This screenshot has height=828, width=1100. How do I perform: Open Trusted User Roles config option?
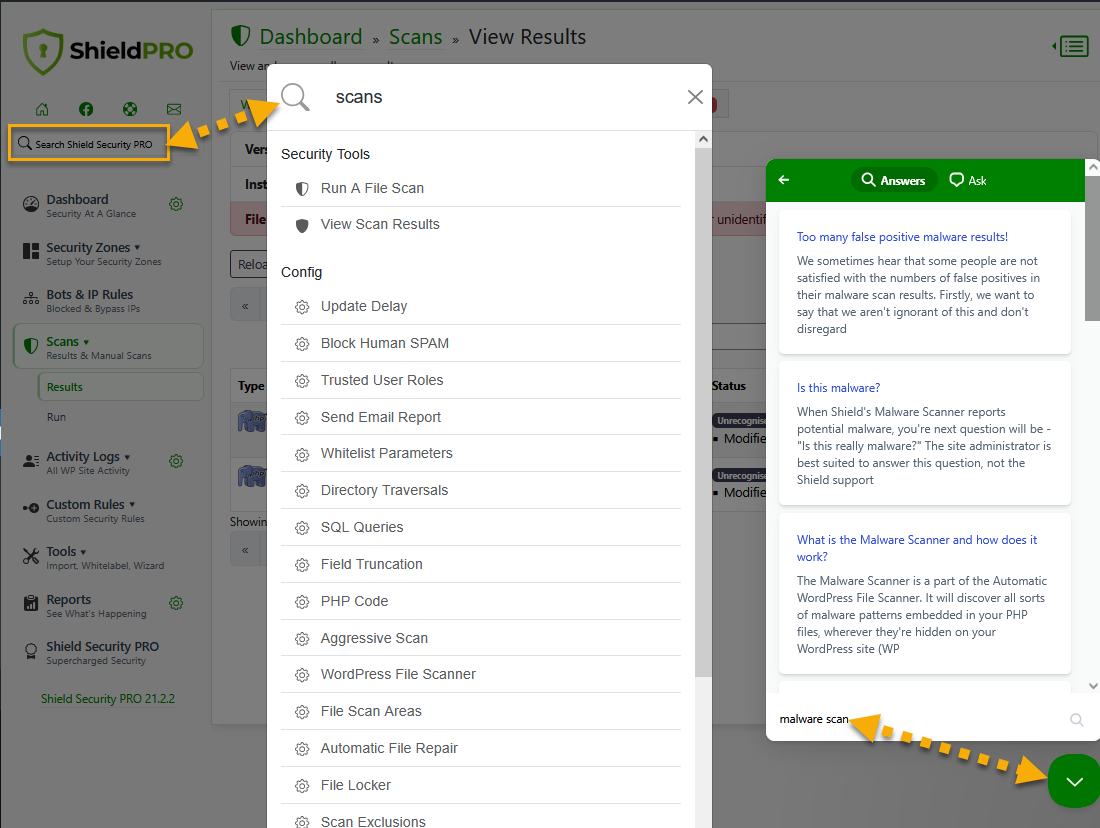pyautogui.click(x=481, y=380)
